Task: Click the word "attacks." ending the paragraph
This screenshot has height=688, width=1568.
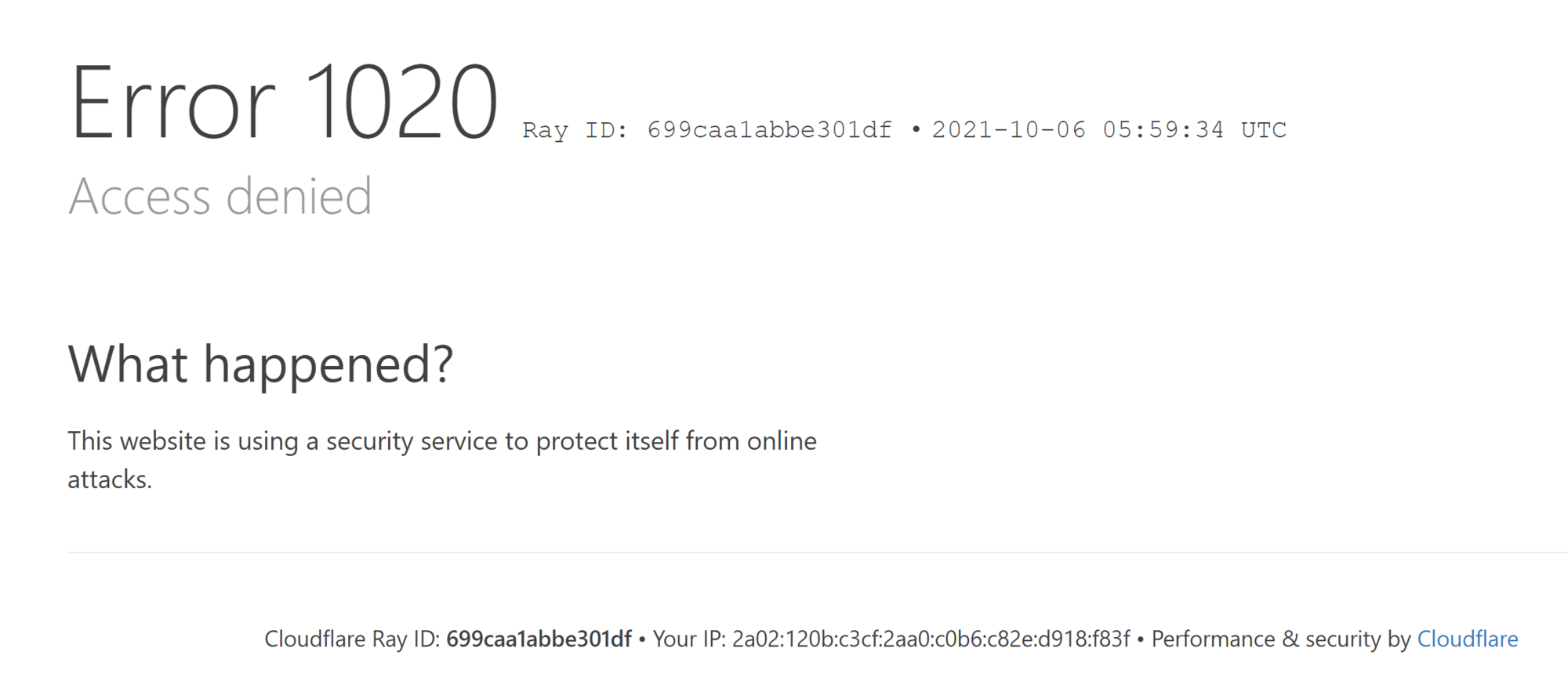Action: click(x=110, y=480)
